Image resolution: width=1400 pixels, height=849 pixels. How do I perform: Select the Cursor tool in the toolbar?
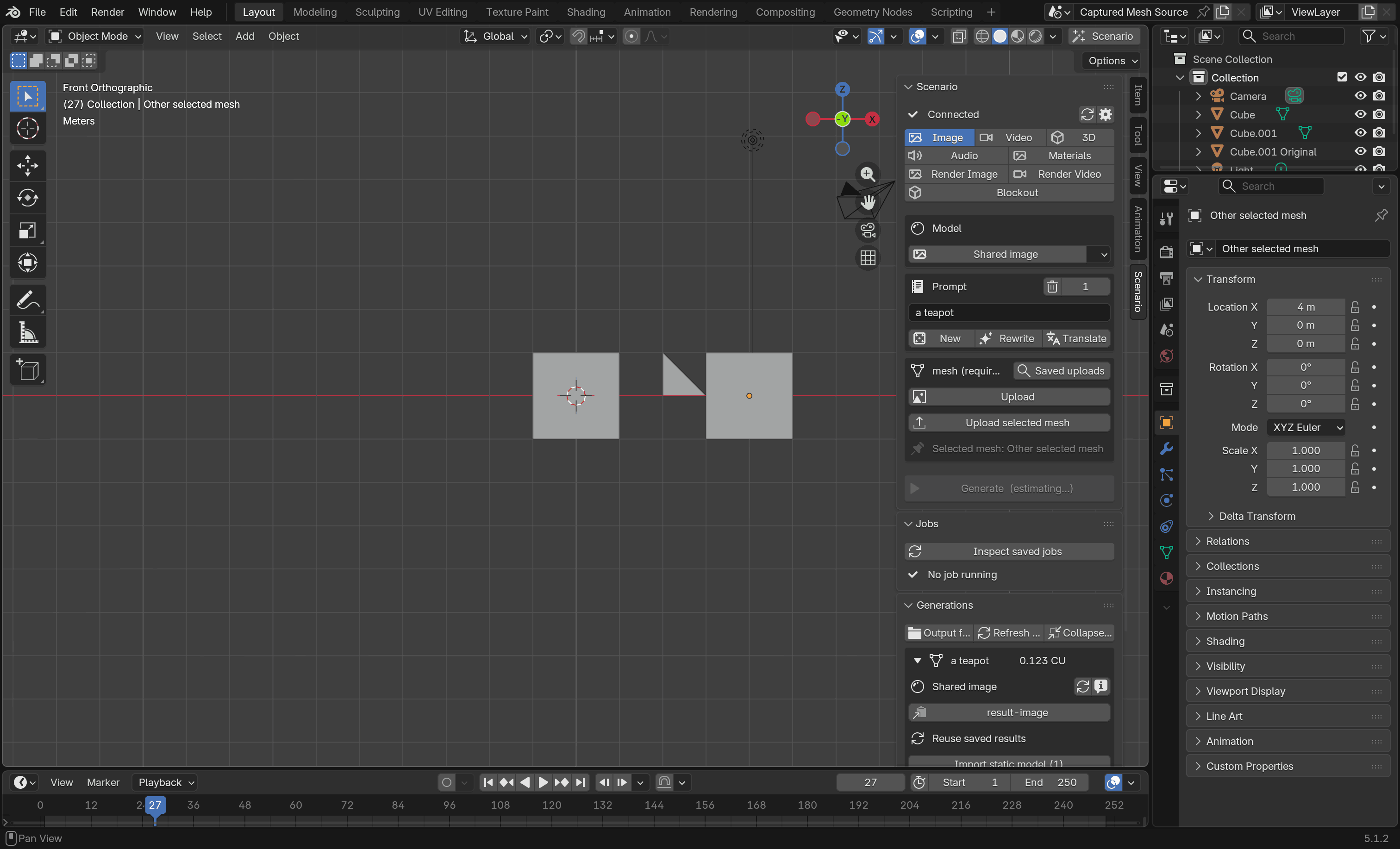coord(27,129)
